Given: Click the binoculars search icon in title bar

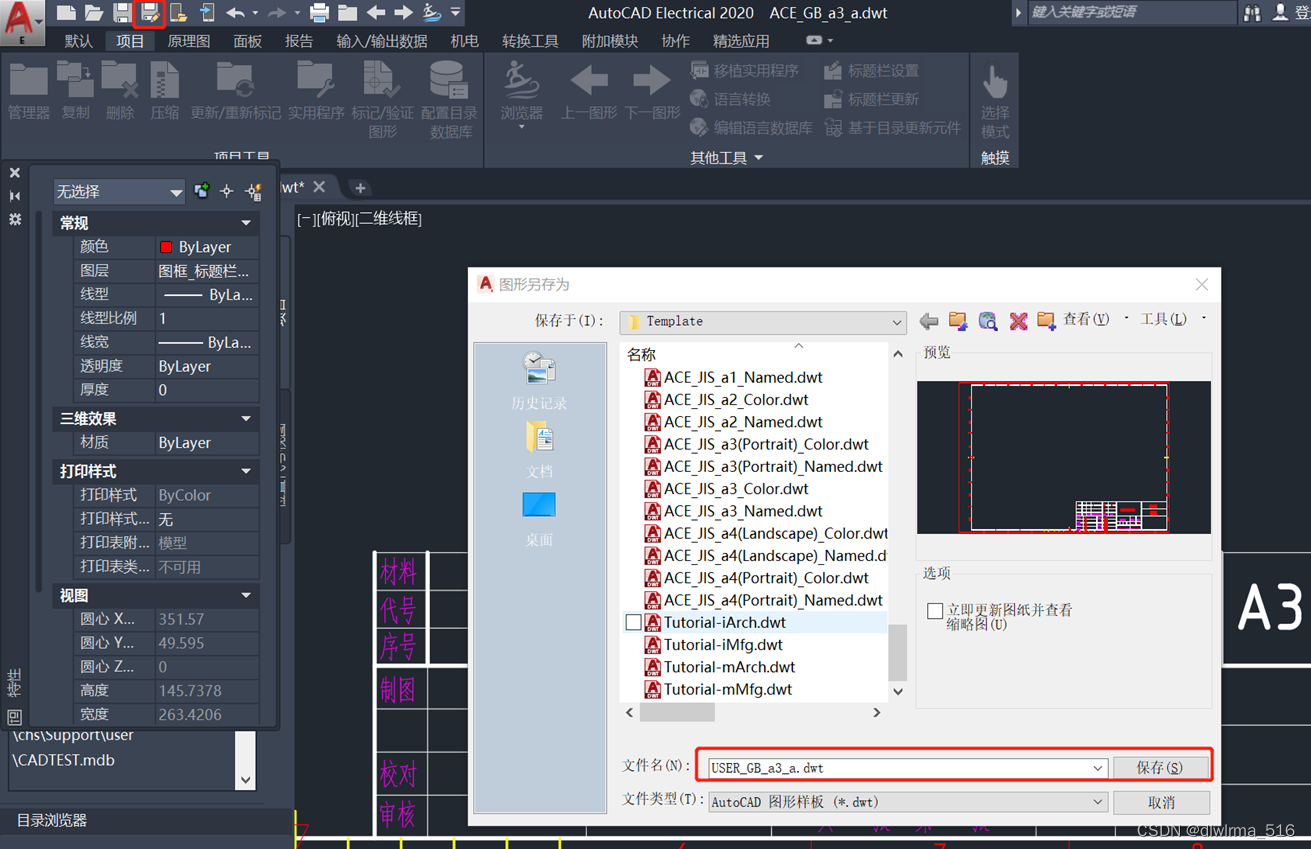Looking at the screenshot, I should [x=1252, y=13].
